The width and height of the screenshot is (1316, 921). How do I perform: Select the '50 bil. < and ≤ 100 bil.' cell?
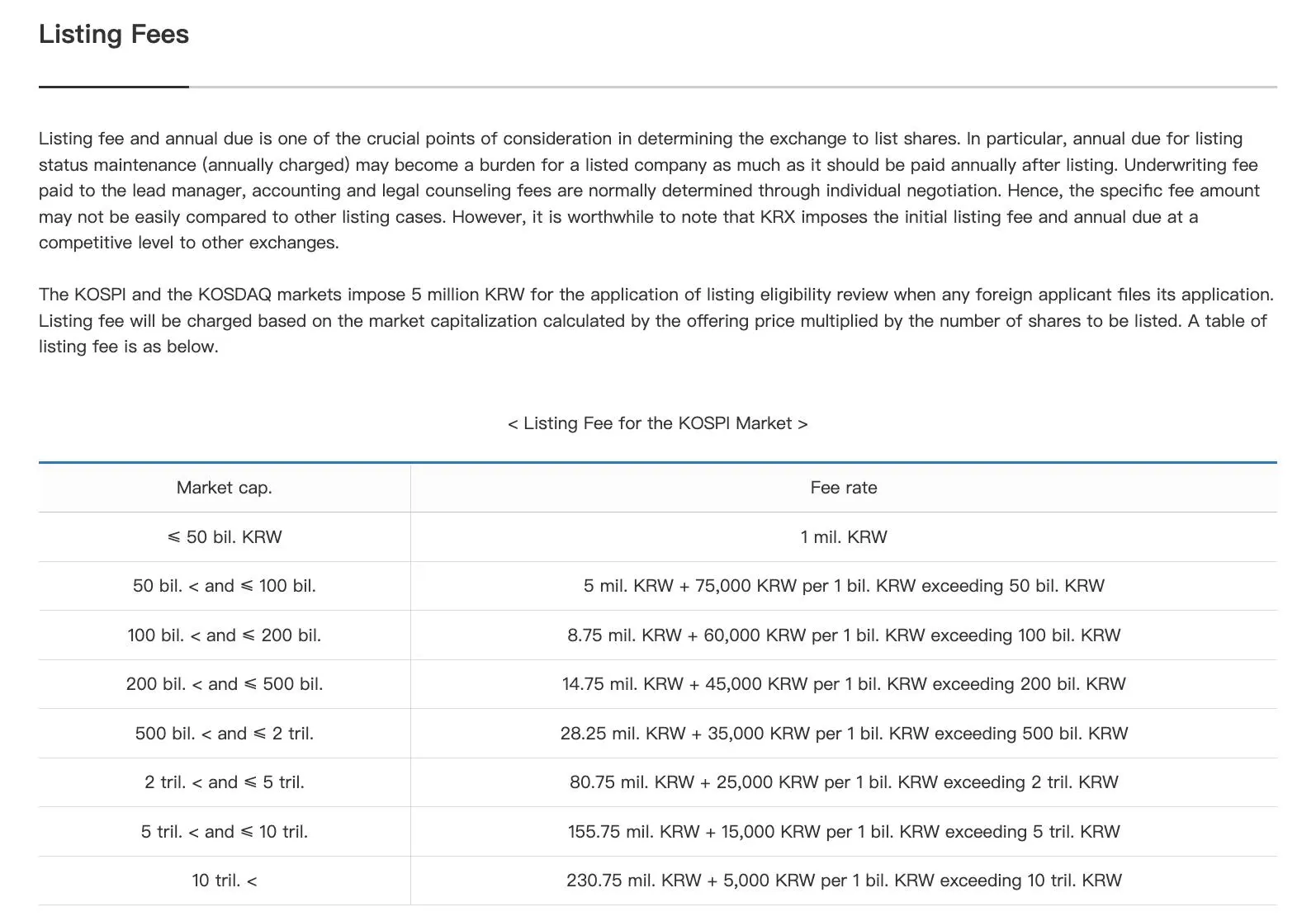pyautogui.click(x=225, y=586)
